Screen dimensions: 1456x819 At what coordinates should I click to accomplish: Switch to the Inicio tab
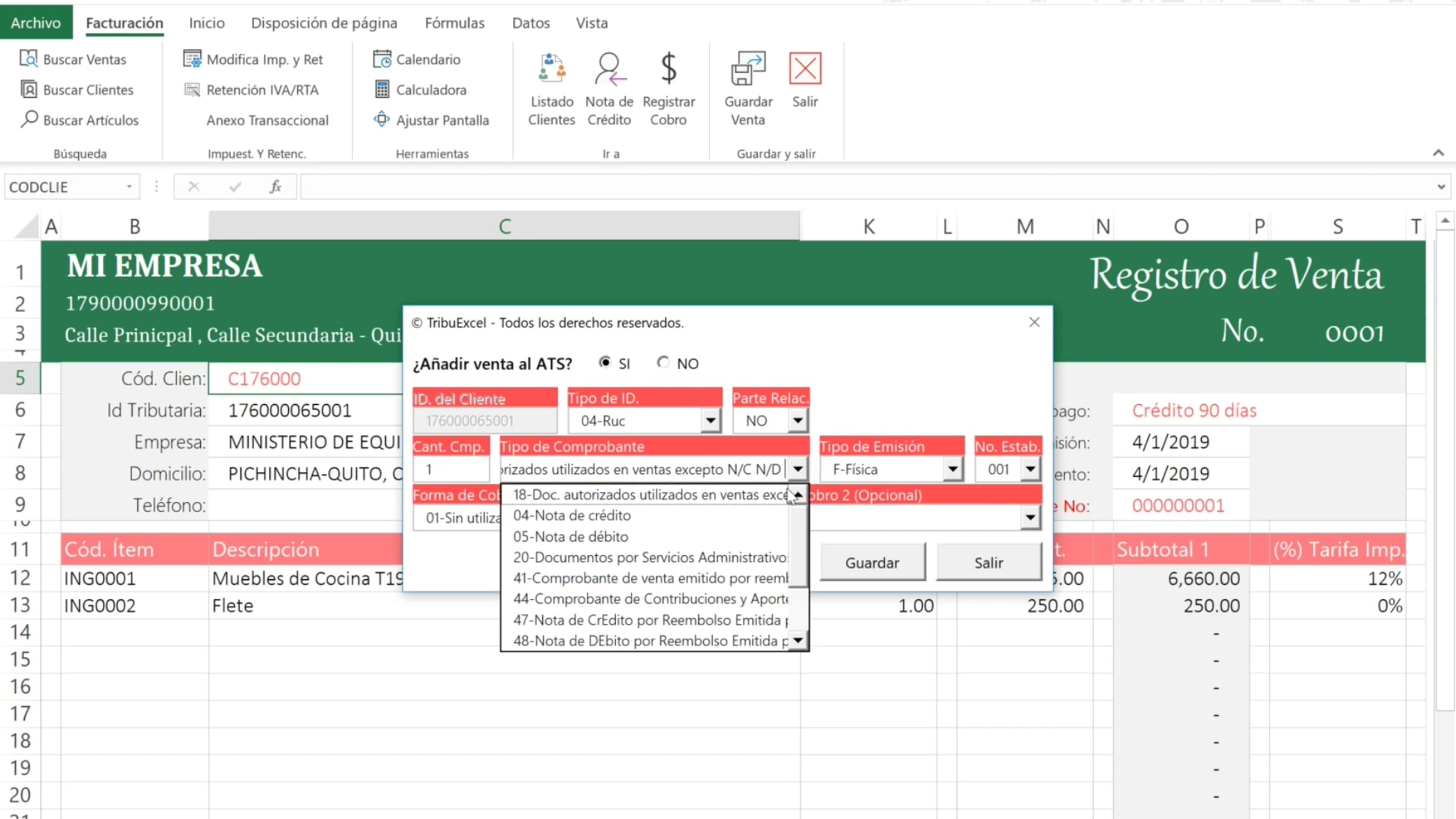click(x=206, y=22)
